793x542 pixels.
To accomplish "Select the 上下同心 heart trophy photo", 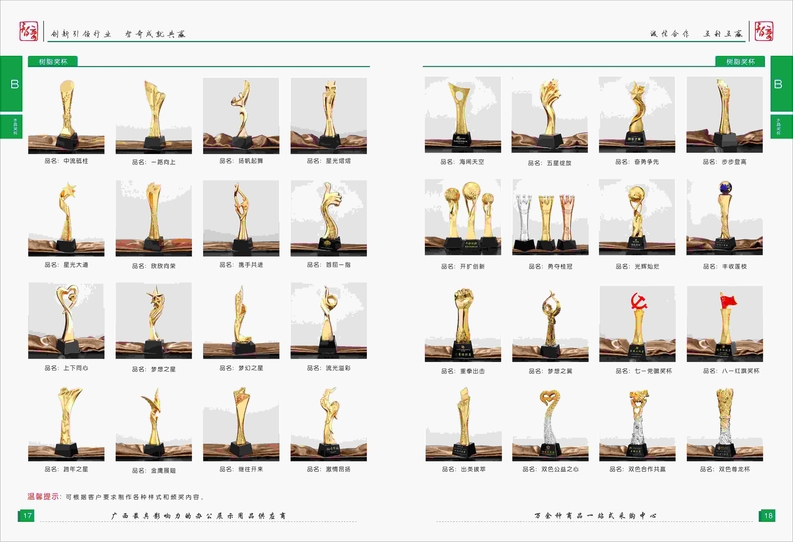I will coord(66,319).
